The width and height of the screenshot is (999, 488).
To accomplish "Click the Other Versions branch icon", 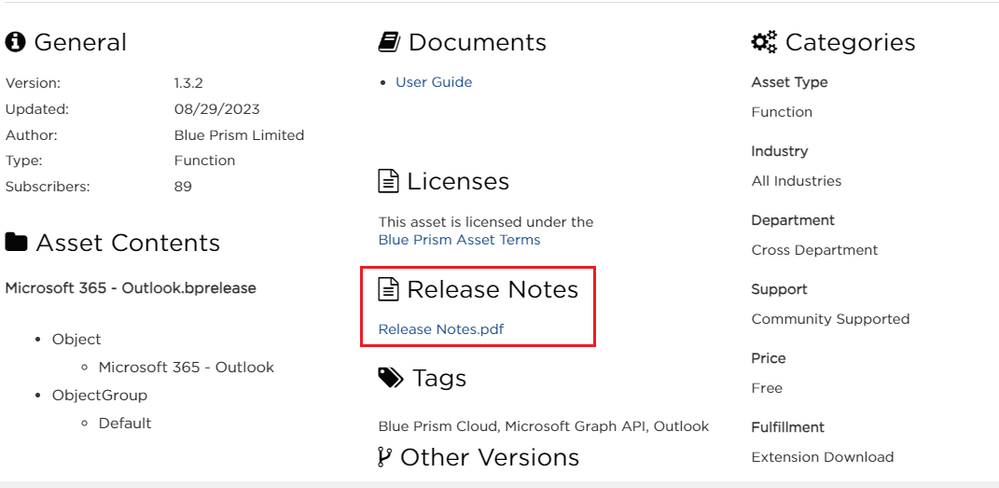I will tap(385, 457).
